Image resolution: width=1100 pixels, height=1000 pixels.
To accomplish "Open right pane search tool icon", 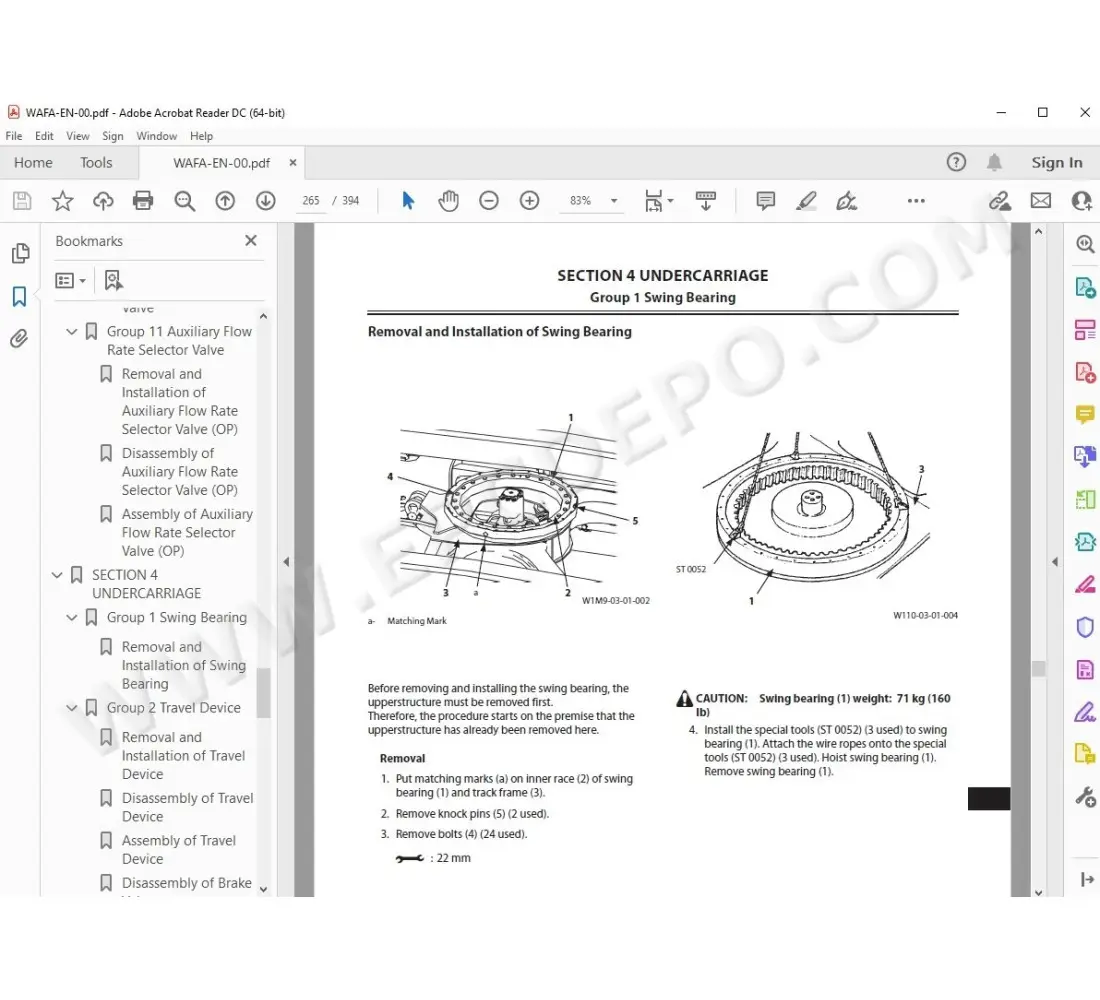I will 1085,244.
